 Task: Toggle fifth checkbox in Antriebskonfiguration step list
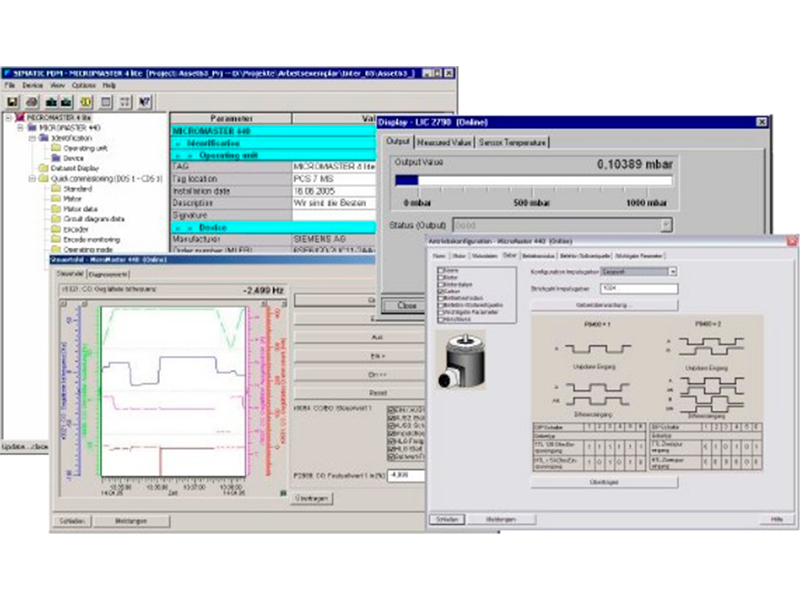[x=441, y=298]
